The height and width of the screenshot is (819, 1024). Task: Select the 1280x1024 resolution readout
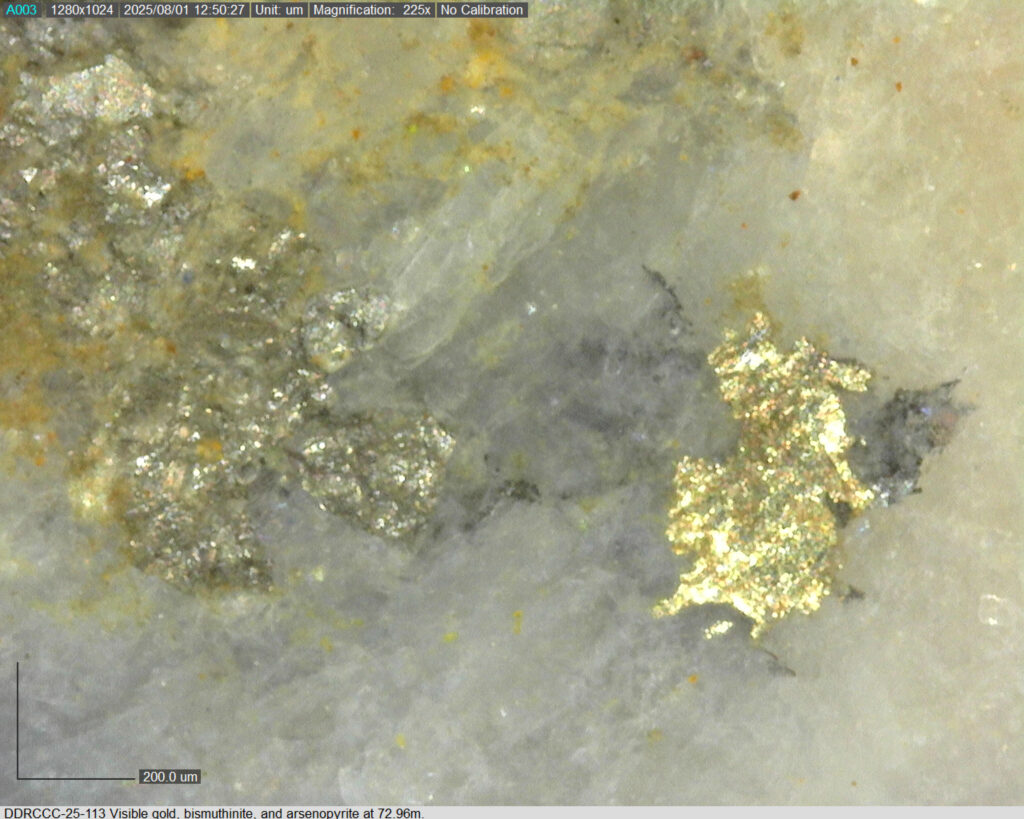tap(82, 10)
